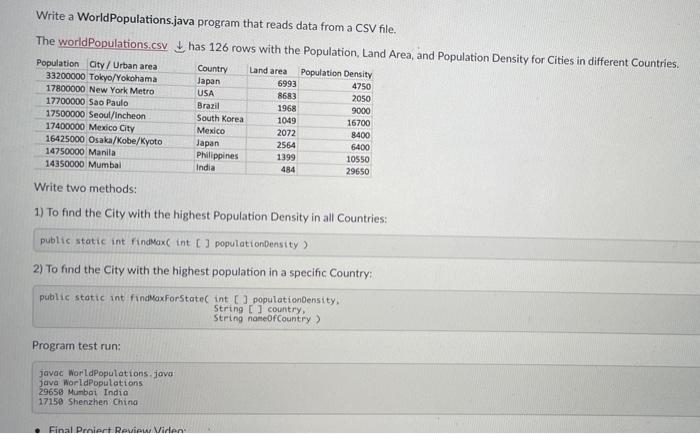Click the City / Urban area column header

click(123, 66)
